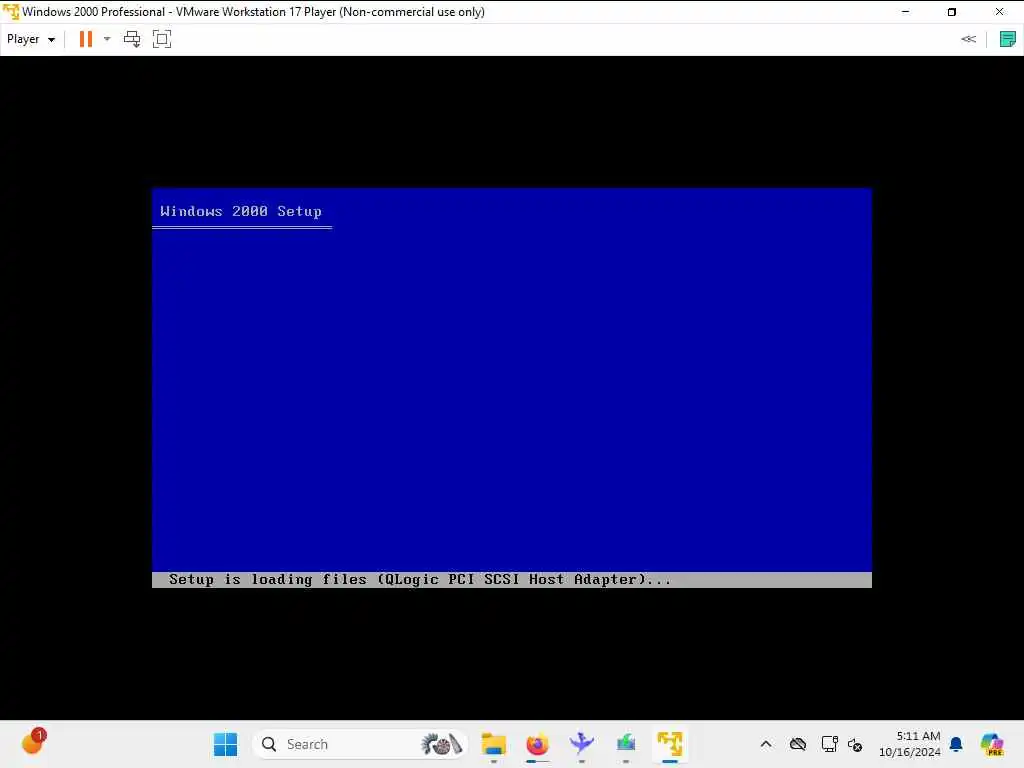1024x768 pixels.
Task: Open the clock showing 5:11 AM
Action: (910, 744)
